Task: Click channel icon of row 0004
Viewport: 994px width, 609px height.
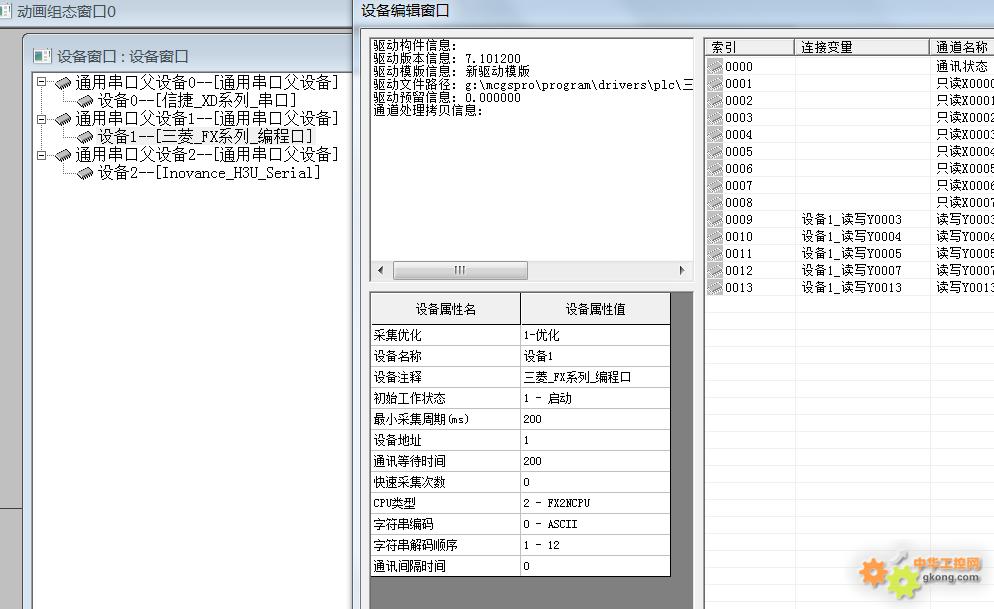Action: 715,134
